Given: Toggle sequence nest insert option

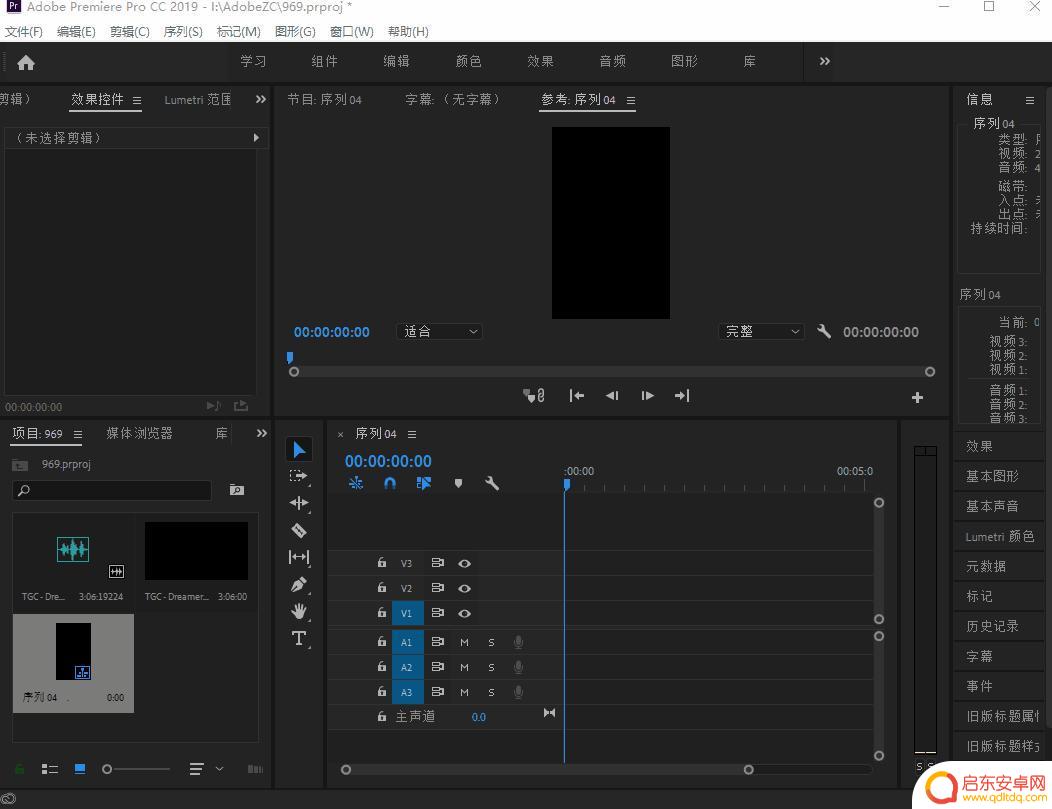Looking at the screenshot, I should 356,483.
